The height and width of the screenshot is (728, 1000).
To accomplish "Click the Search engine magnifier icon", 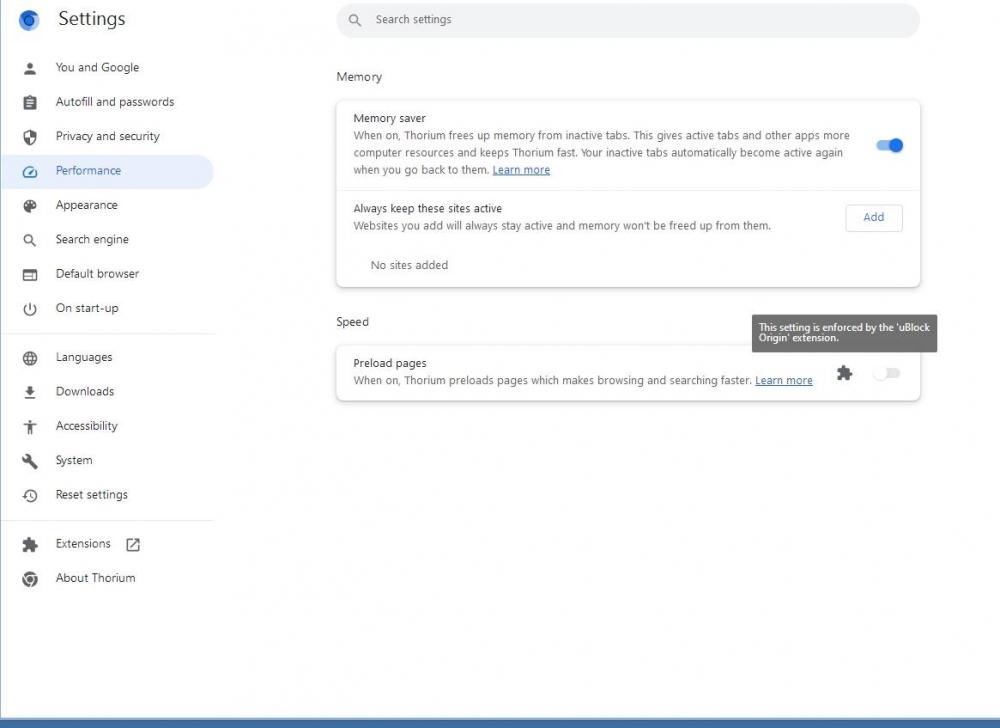I will (30, 240).
